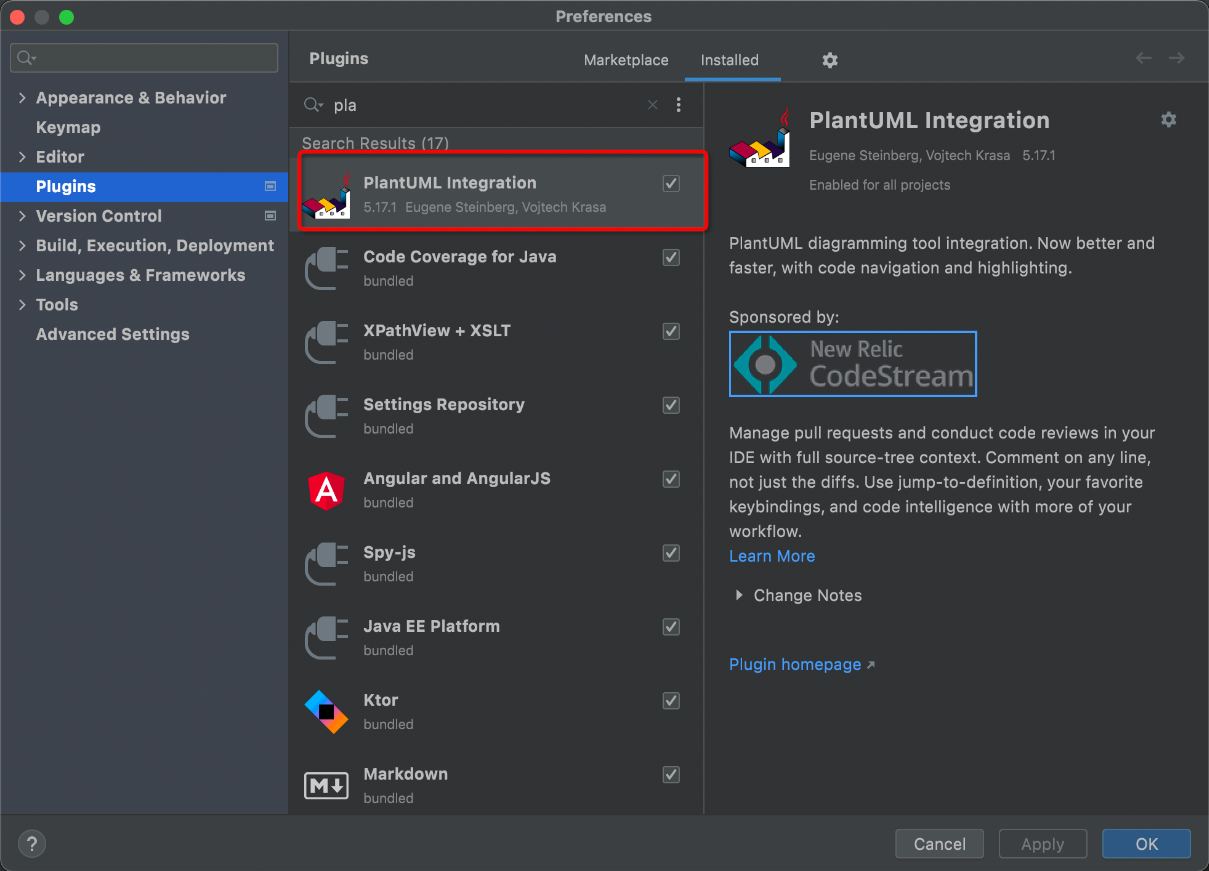Click the Enabled for all projects text

[x=880, y=185]
